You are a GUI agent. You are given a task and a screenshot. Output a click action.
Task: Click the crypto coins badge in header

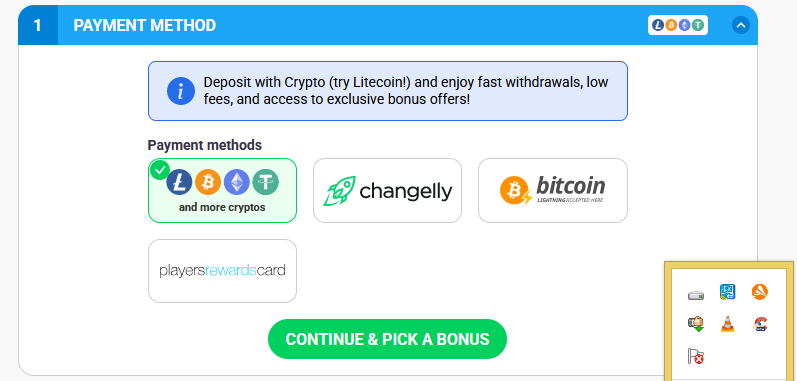(678, 25)
